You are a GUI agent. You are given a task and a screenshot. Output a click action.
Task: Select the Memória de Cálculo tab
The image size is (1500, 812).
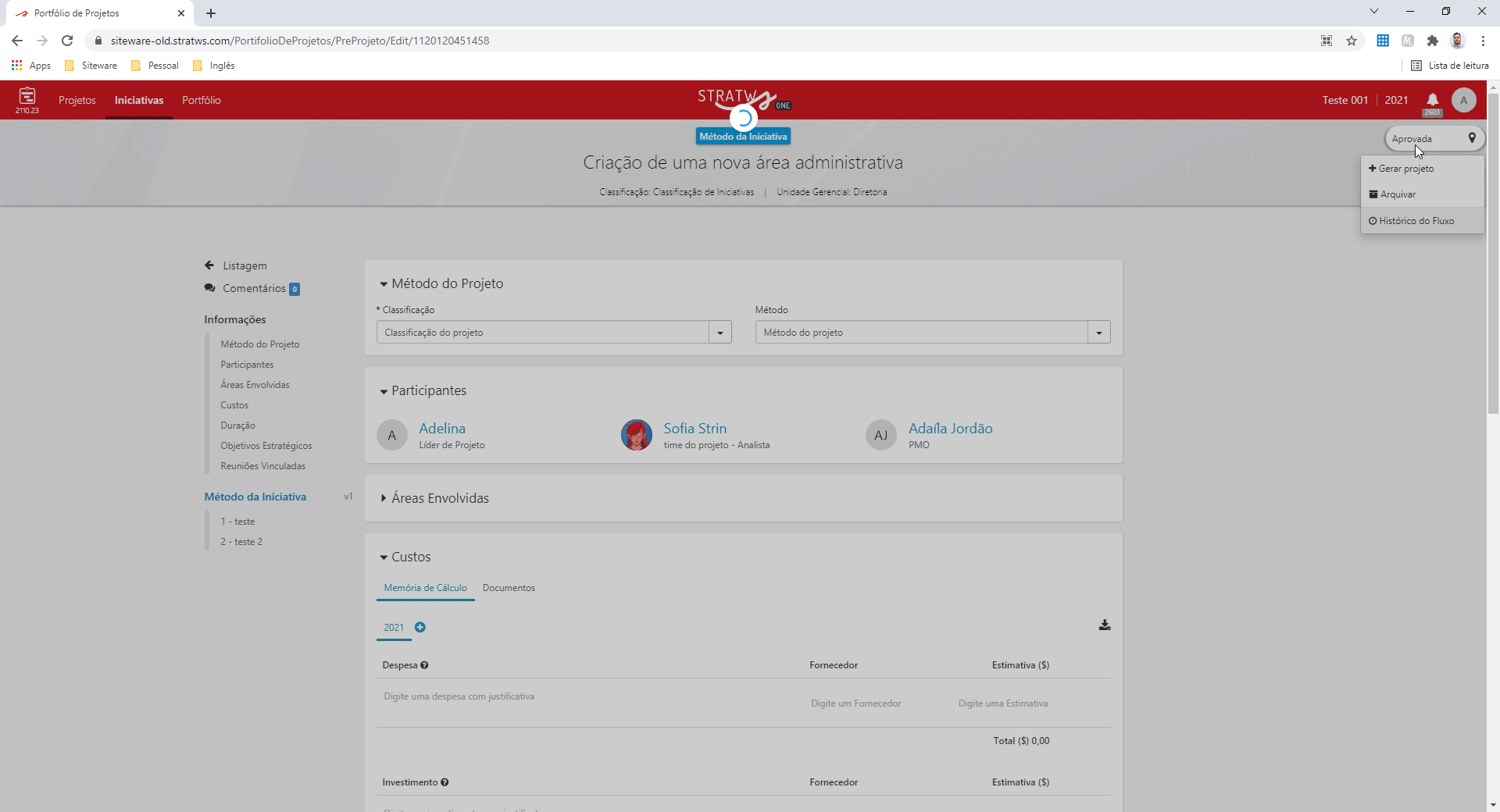426,588
